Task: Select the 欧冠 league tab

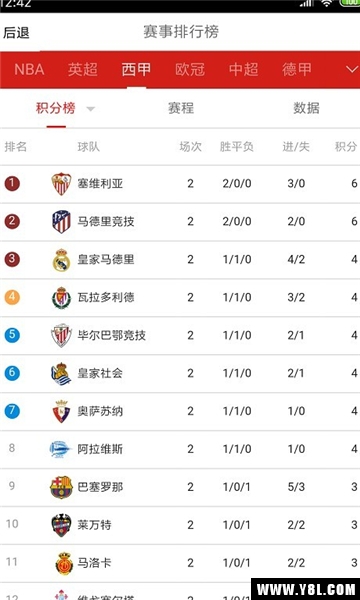Action: point(190,70)
